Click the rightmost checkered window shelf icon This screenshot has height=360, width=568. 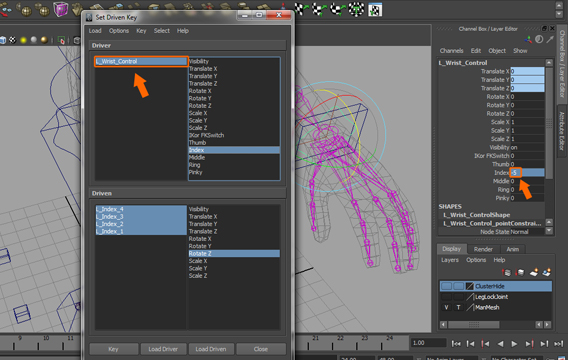click(x=375, y=9)
